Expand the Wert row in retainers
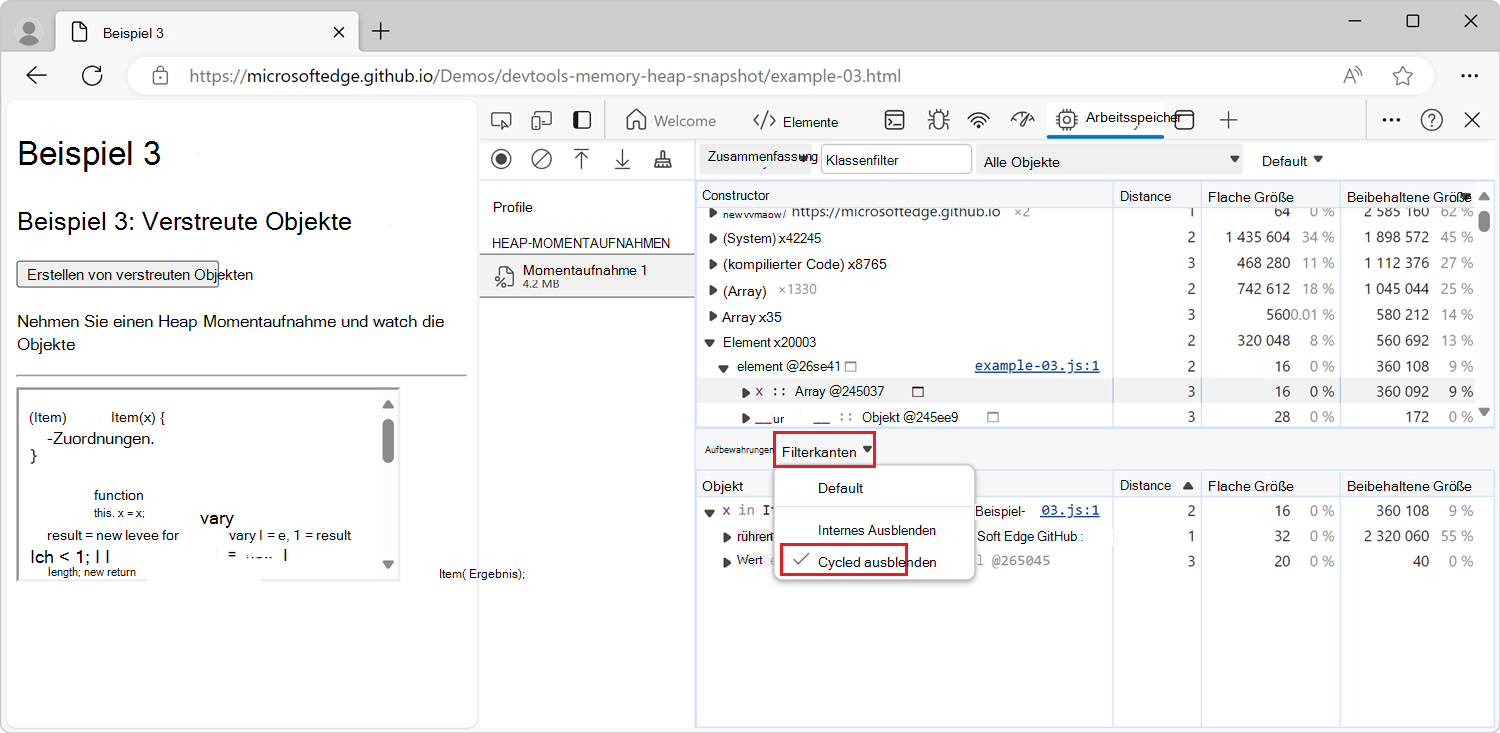The image size is (1500, 733). tap(728, 561)
